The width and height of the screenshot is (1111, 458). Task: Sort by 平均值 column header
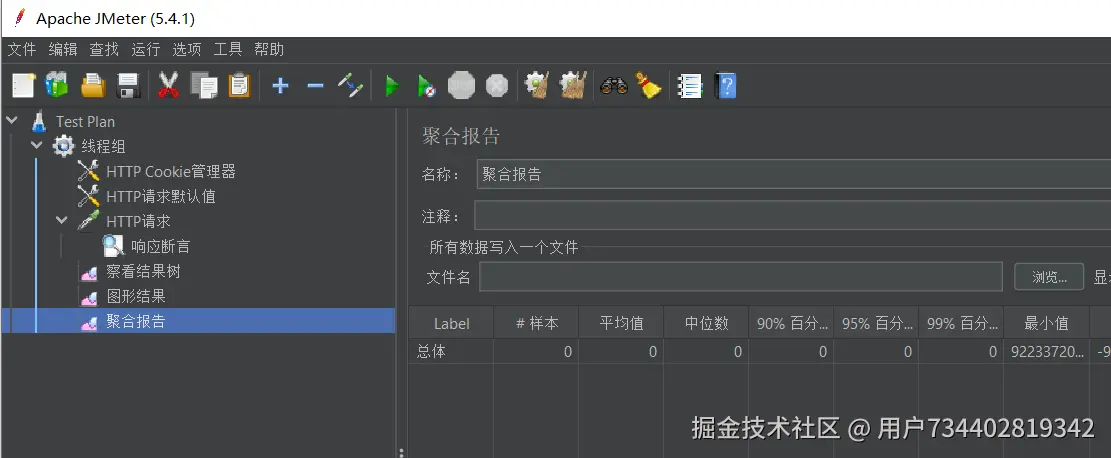tap(621, 323)
